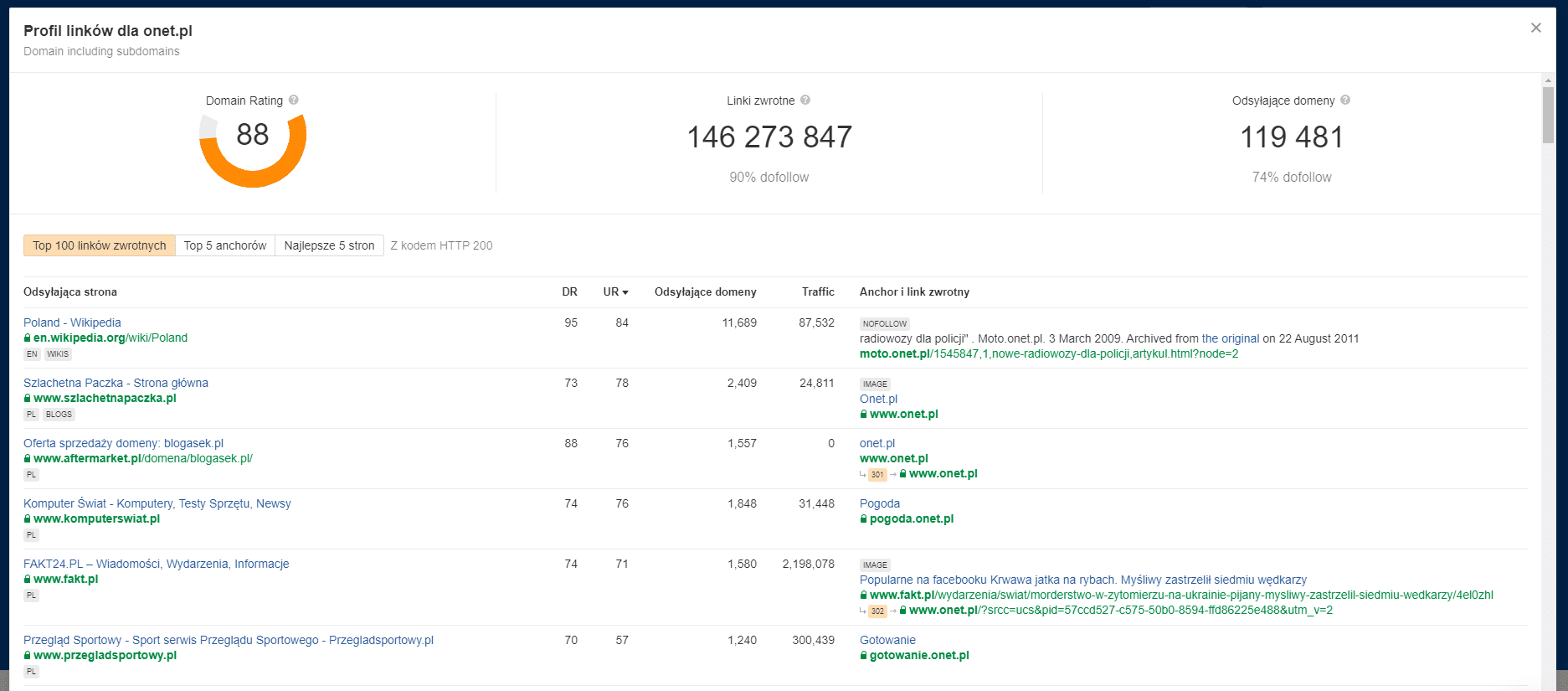Click 'the original' link in the Wikipedia anchor
This screenshot has width=1568, height=691.
1231,338
